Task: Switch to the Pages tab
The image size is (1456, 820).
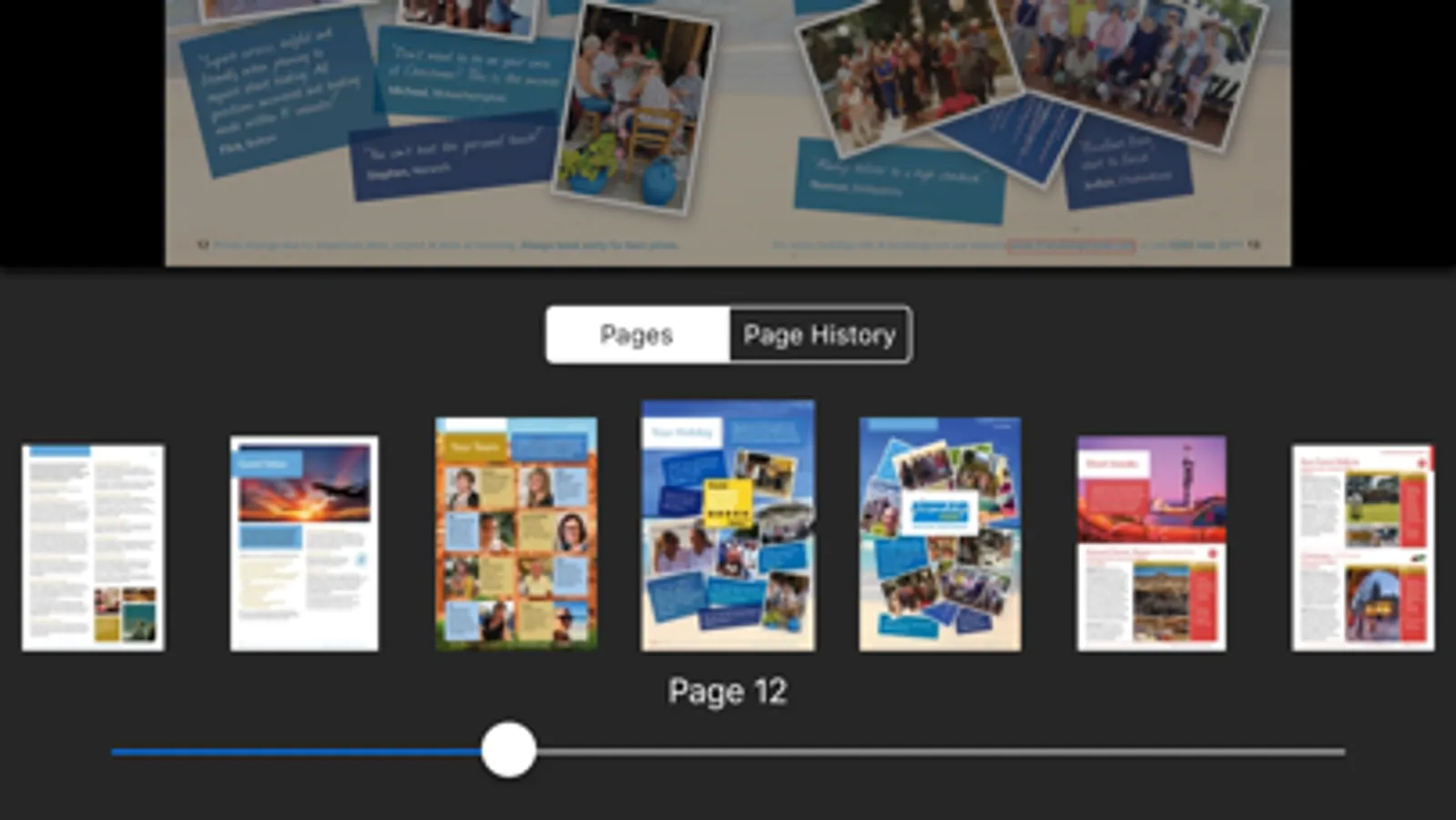Action: [637, 334]
